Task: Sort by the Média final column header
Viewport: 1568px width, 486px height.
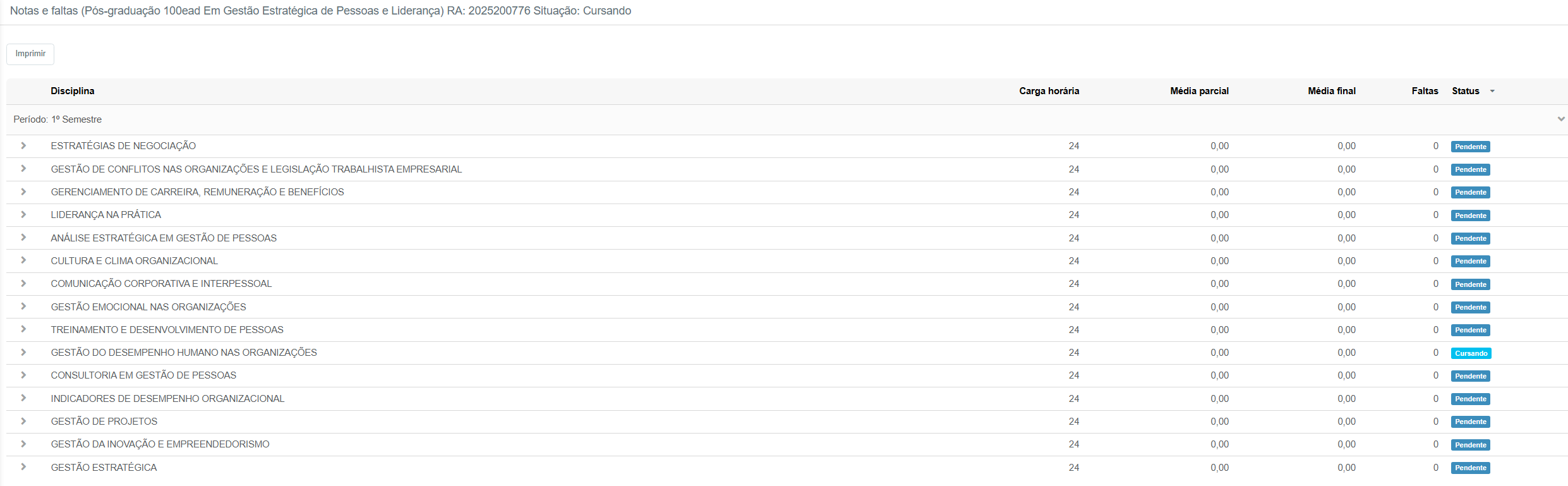Action: pyautogui.click(x=1331, y=91)
